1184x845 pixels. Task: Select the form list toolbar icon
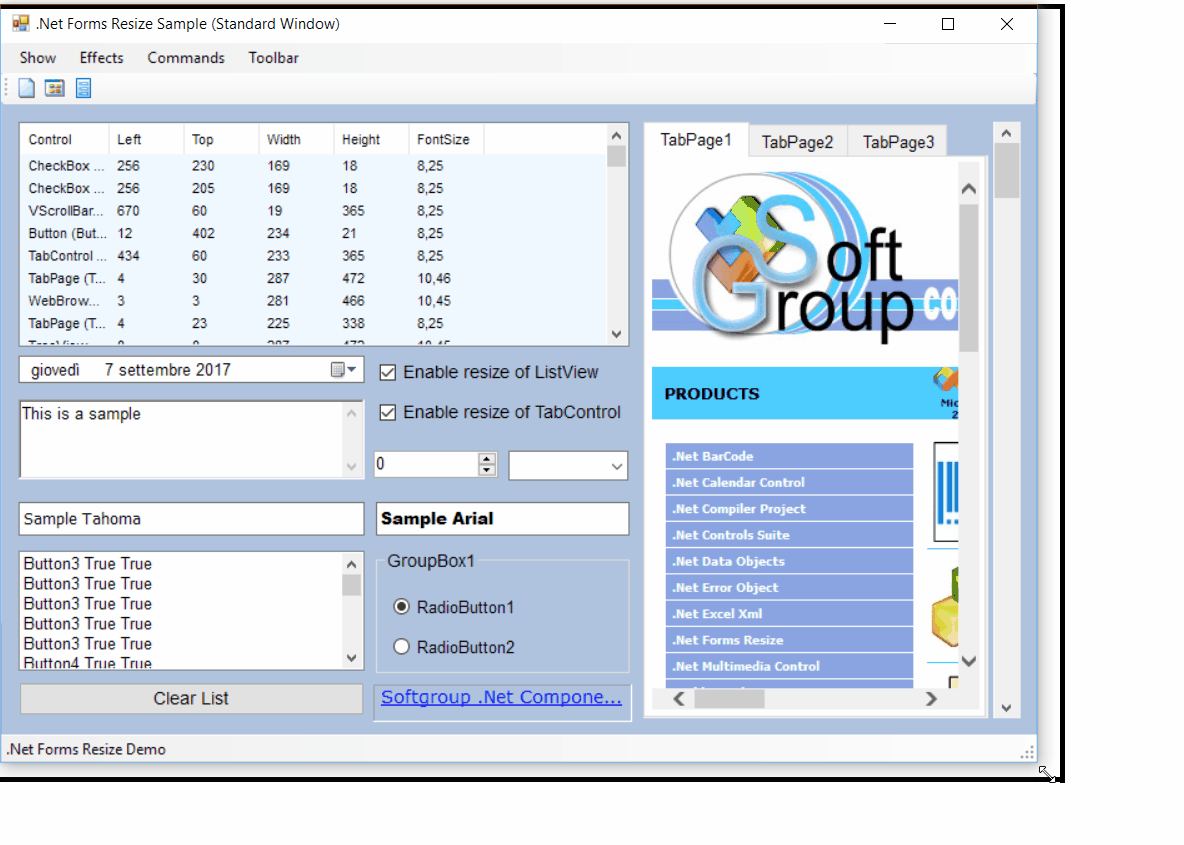(x=83, y=88)
